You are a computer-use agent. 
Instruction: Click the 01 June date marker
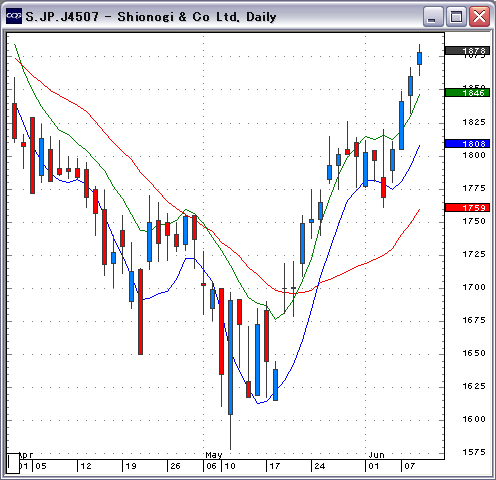pyautogui.click(x=374, y=466)
